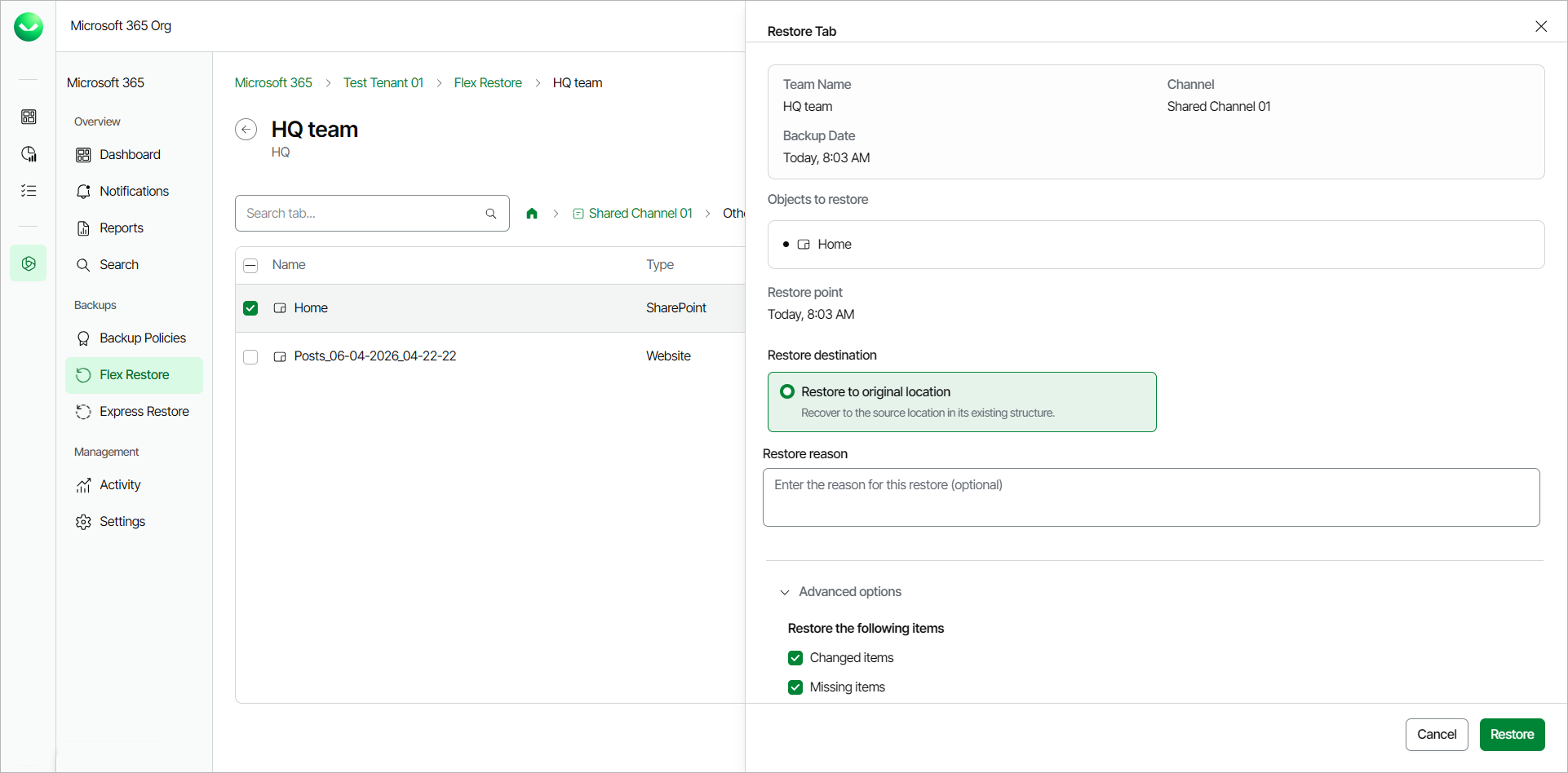
Task: Open Reports in the sidebar
Action: 134,228
